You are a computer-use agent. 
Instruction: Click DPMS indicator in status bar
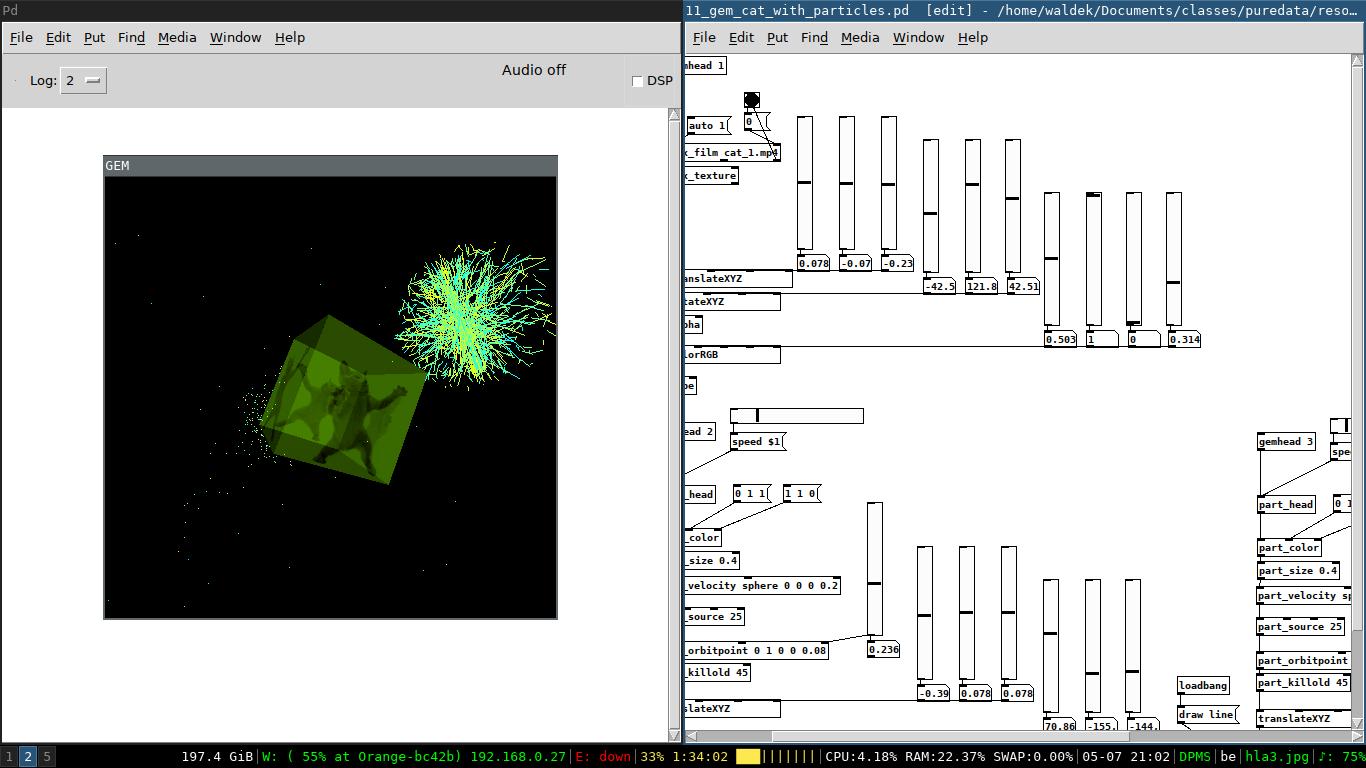coord(1194,757)
